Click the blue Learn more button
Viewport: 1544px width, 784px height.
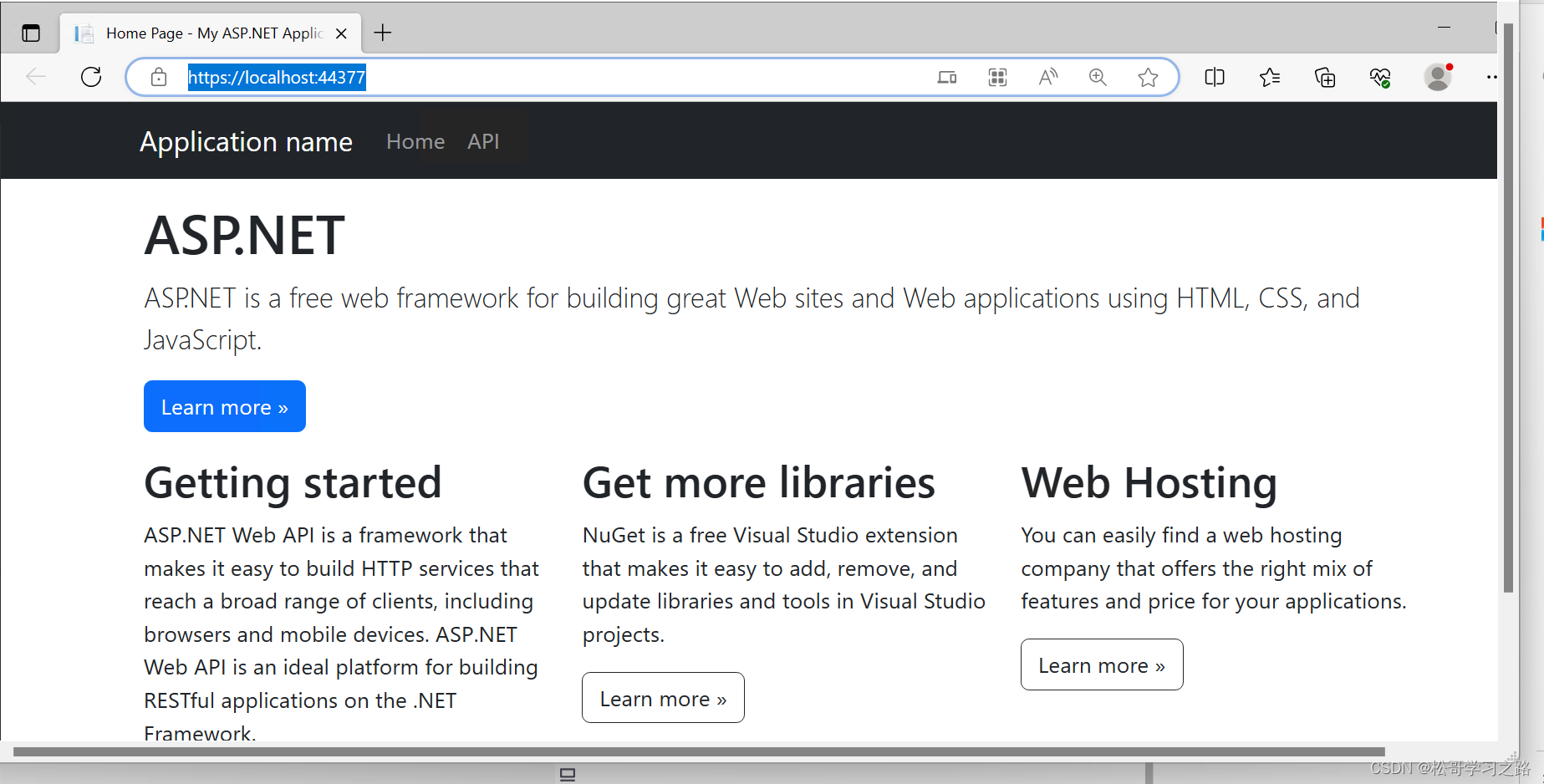225,406
